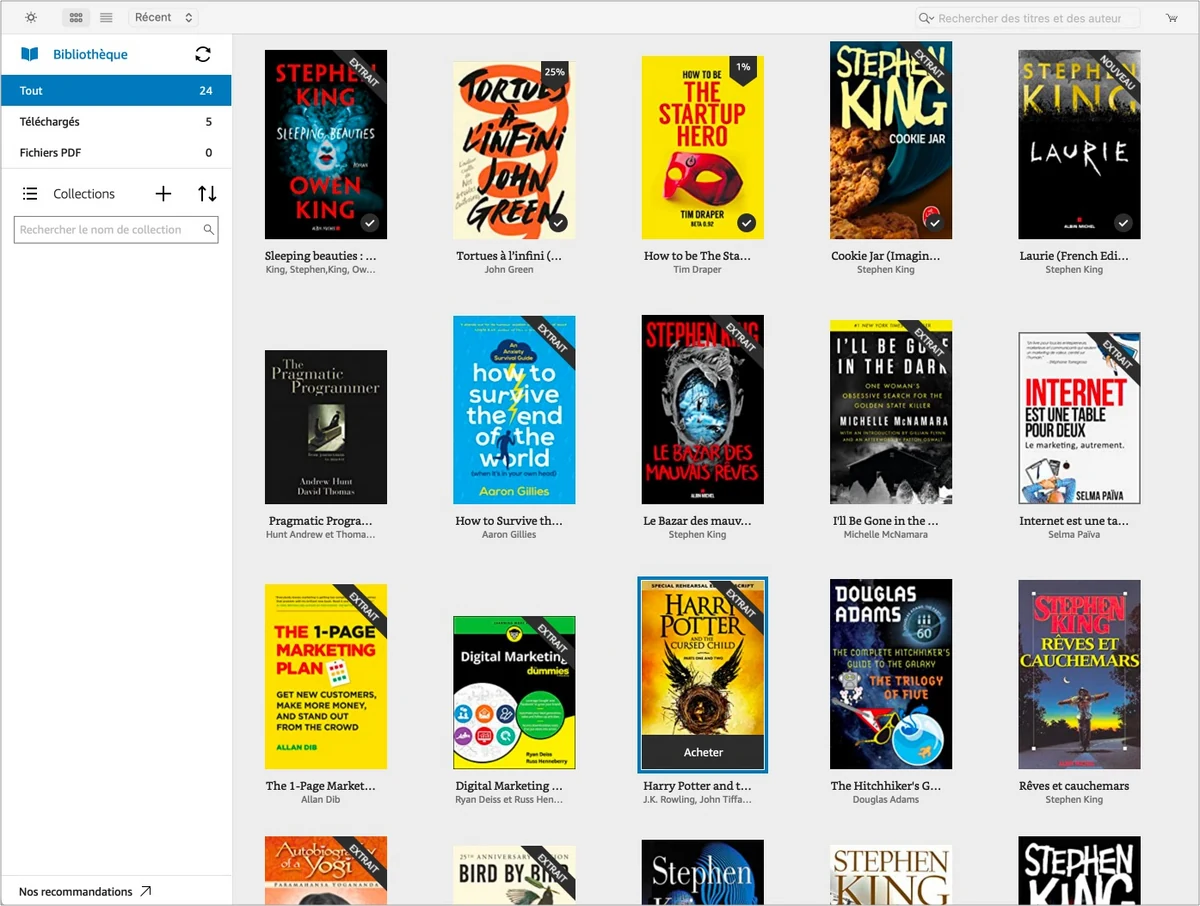
Task: Switch to list view
Action: tap(106, 18)
